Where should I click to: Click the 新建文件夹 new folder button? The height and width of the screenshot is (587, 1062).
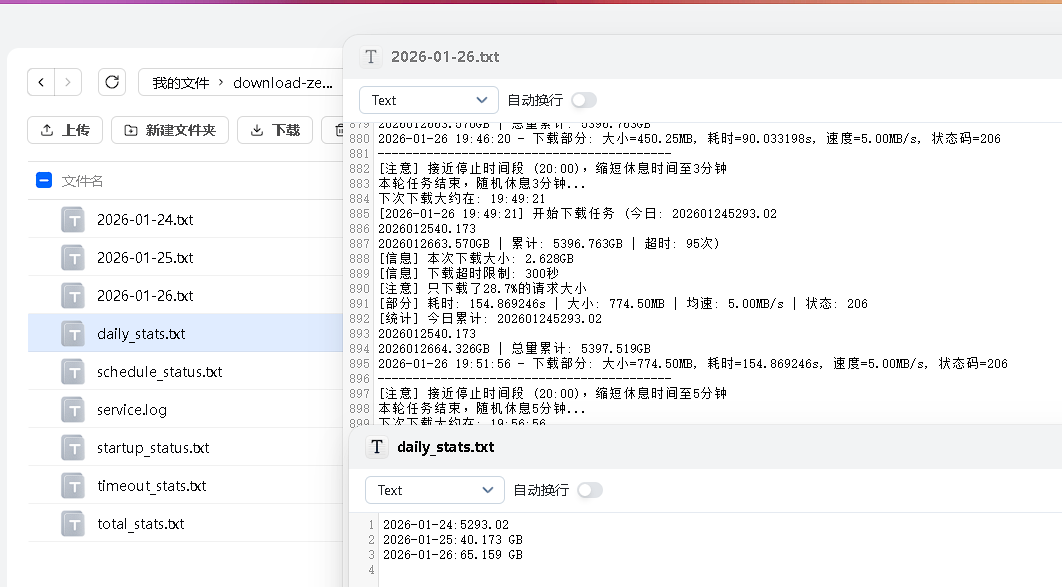click(x=170, y=130)
